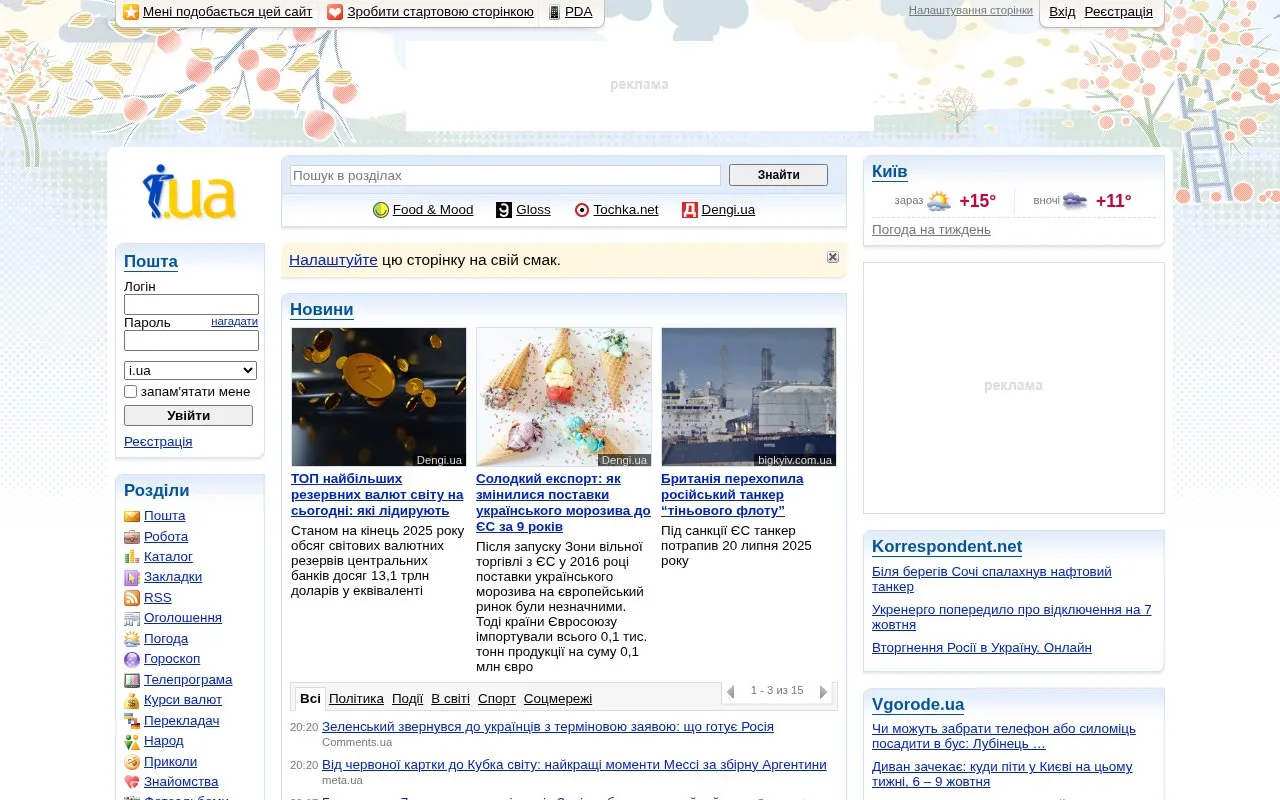Click the 'Korrespondent.net' heading link
Image resolution: width=1280 pixels, height=800 pixels.
tap(947, 547)
